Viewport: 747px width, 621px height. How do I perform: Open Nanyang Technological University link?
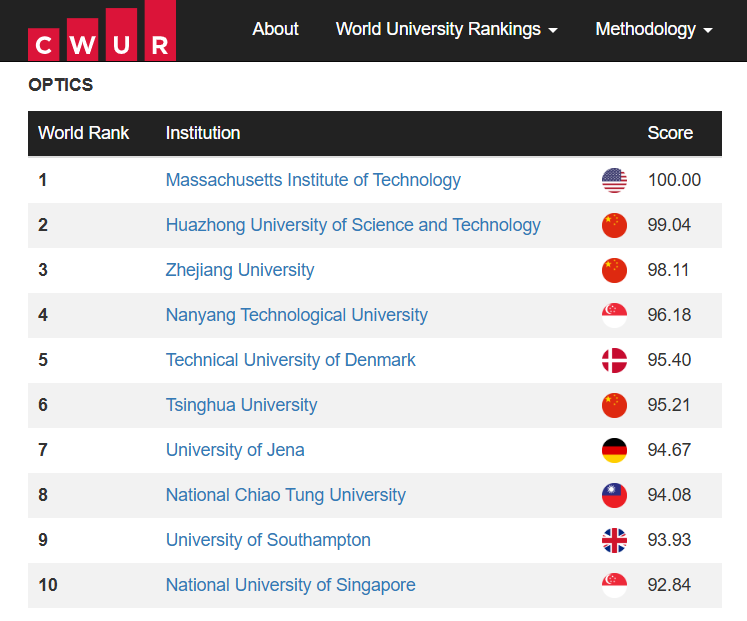[296, 315]
